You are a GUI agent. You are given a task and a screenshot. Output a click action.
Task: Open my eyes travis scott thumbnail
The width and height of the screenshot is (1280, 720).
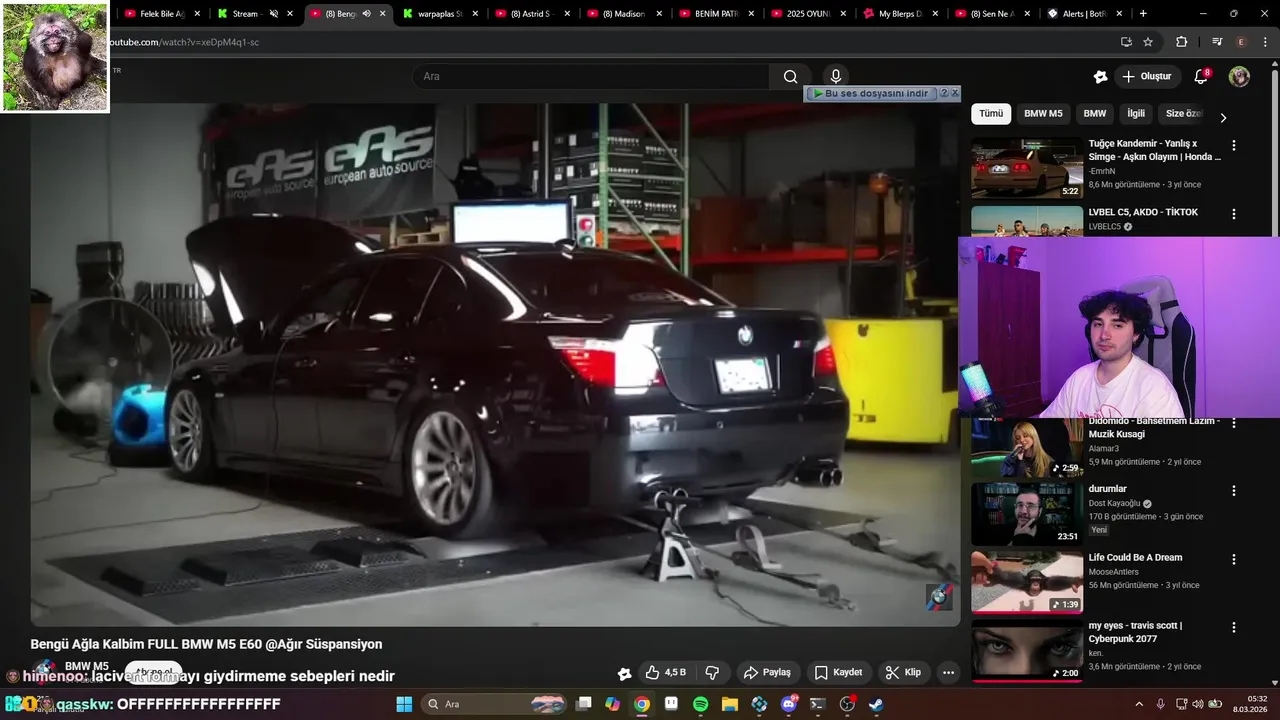coord(1027,651)
